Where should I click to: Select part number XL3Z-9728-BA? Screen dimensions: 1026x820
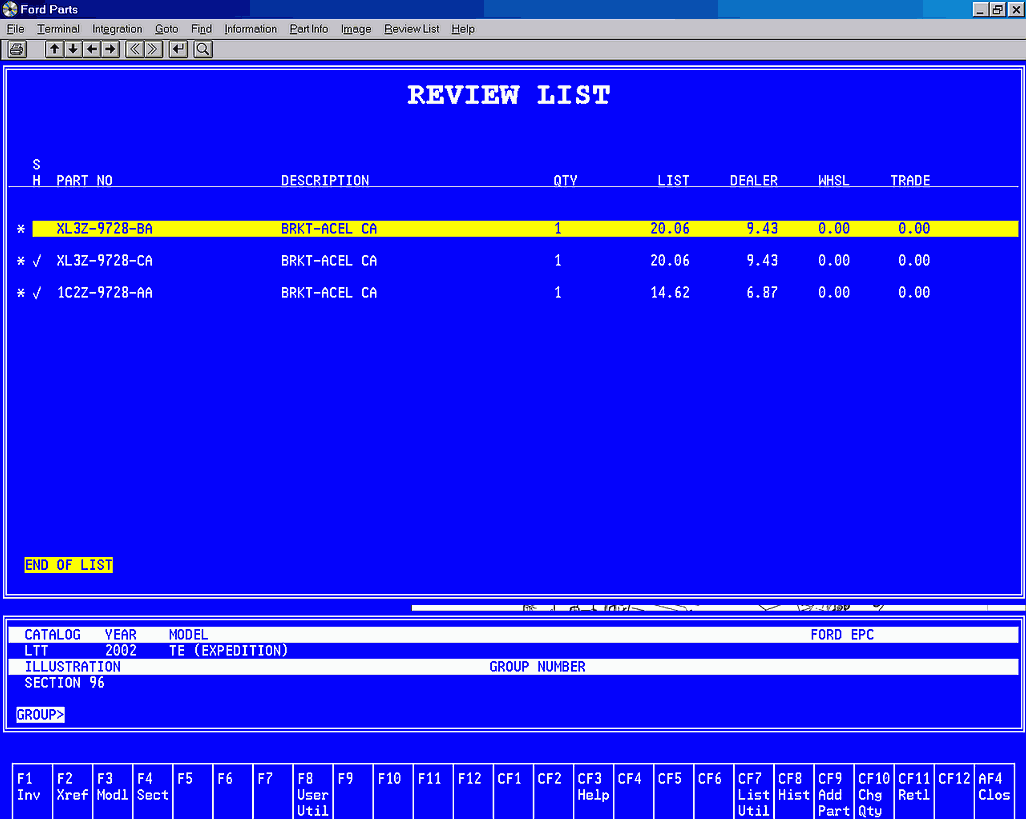pyautogui.click(x=105, y=229)
